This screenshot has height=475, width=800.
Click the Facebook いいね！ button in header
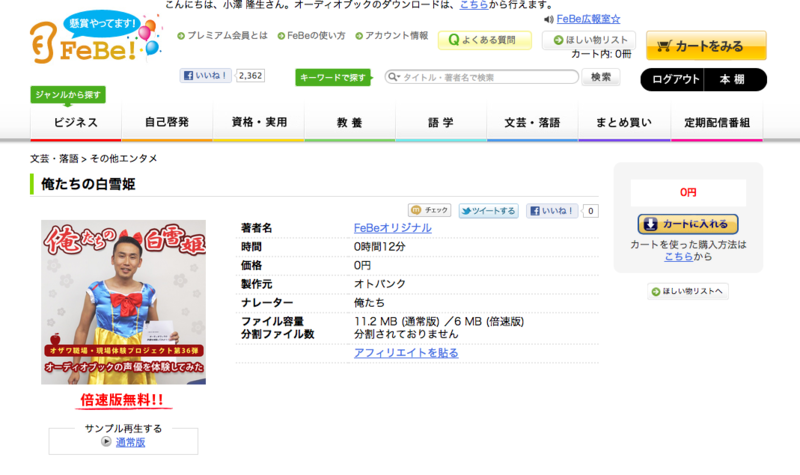click(205, 76)
